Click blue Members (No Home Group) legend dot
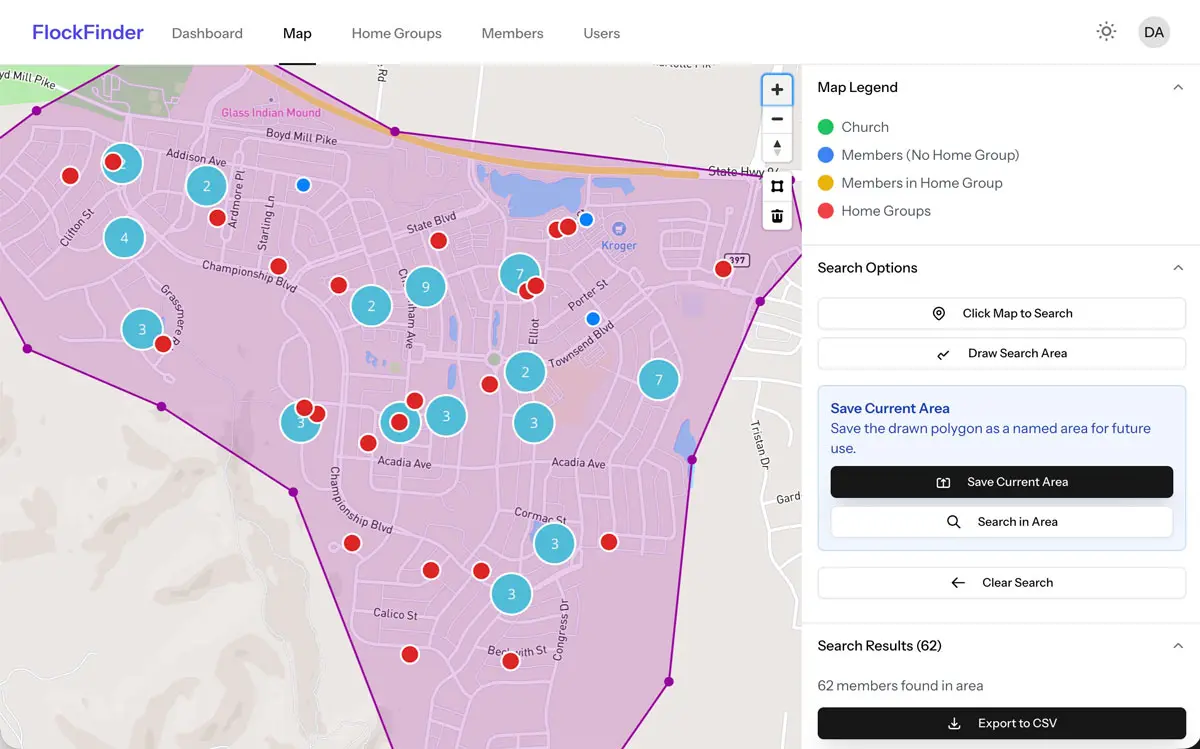Image resolution: width=1200 pixels, height=749 pixels. point(825,155)
